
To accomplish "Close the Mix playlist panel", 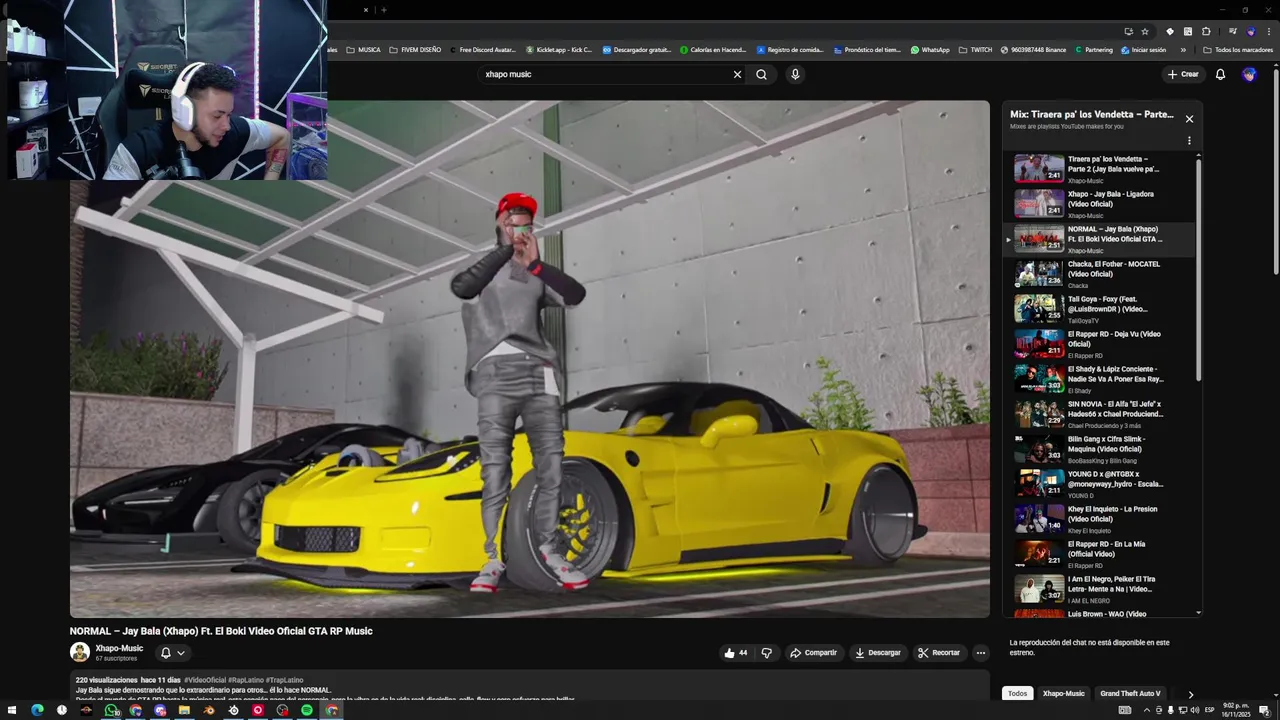I will click(x=1189, y=119).
